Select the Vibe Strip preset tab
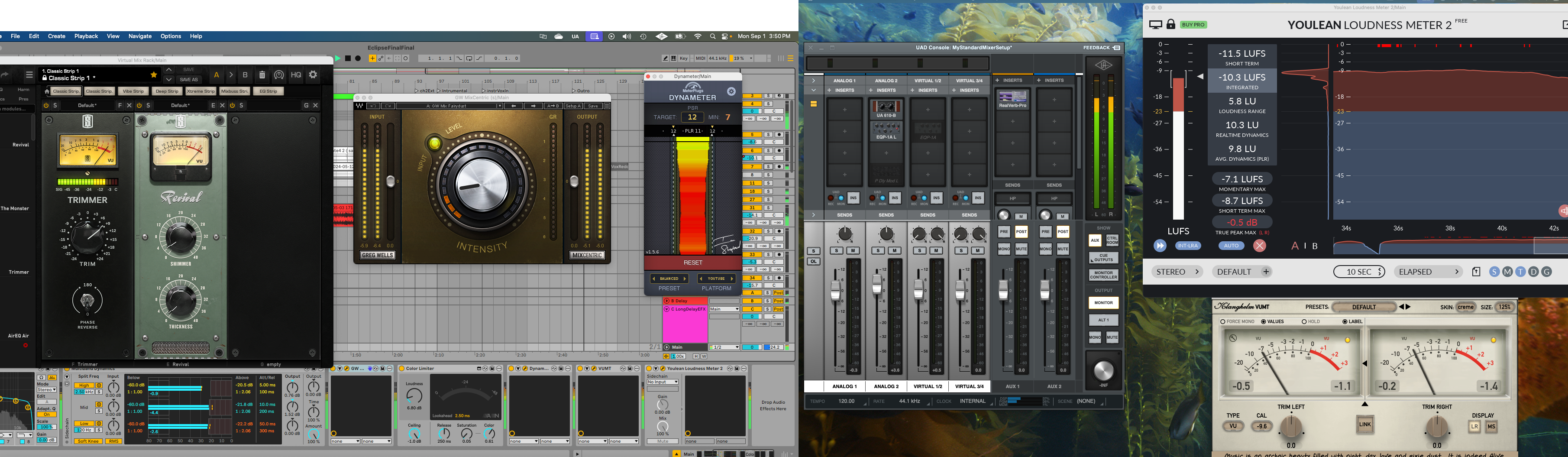The image size is (1568, 457). [x=133, y=91]
